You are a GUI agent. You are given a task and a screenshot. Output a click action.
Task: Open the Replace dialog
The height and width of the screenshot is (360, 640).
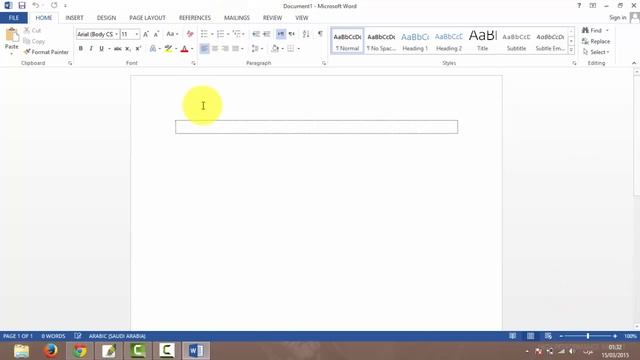click(x=596, y=41)
